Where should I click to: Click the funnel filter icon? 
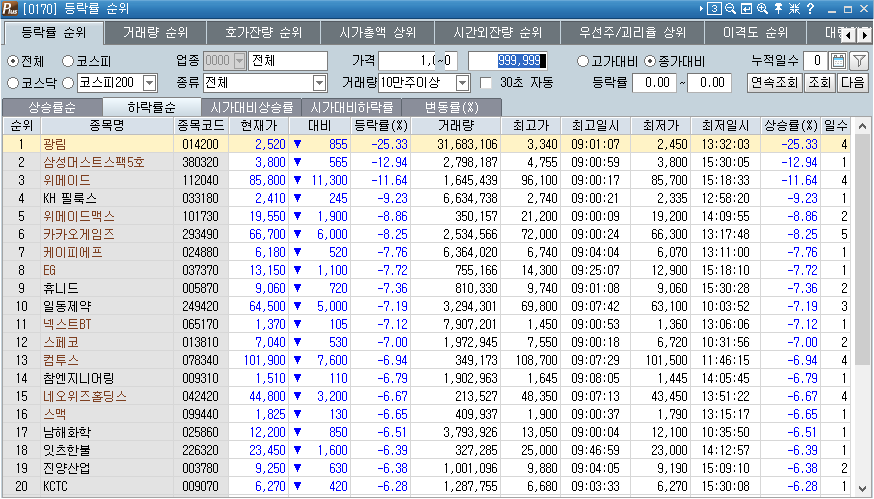(860, 61)
